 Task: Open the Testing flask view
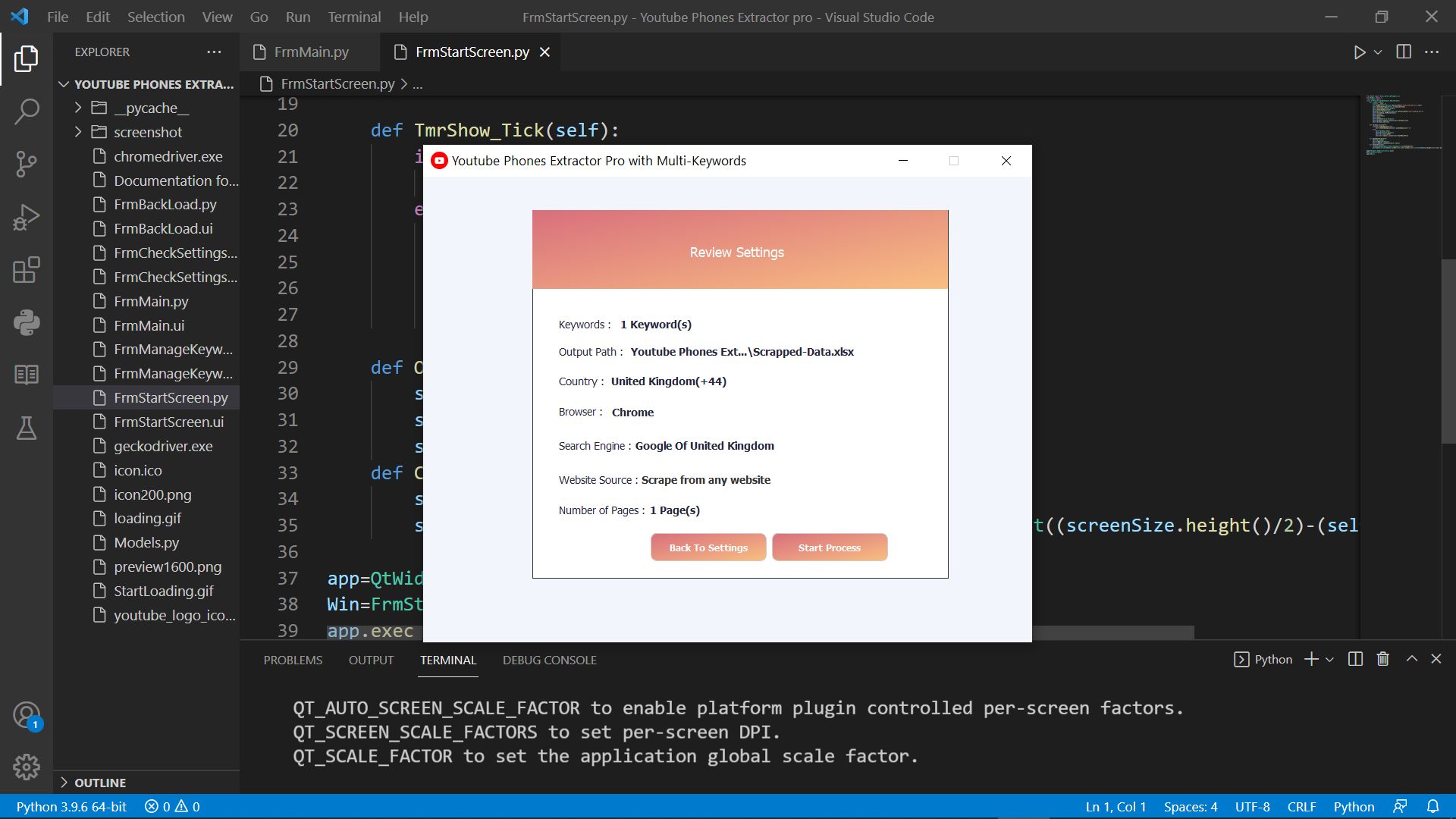(x=27, y=428)
